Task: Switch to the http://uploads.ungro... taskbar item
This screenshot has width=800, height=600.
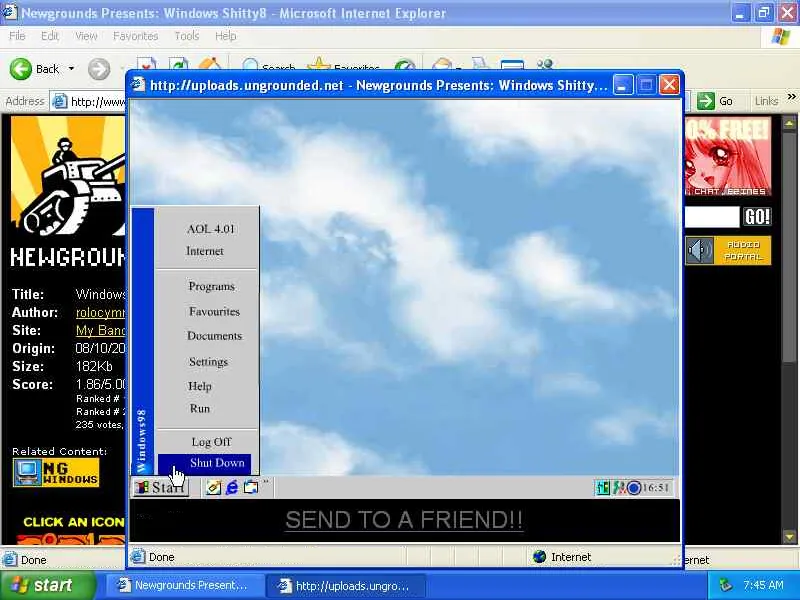Action: tap(346, 586)
